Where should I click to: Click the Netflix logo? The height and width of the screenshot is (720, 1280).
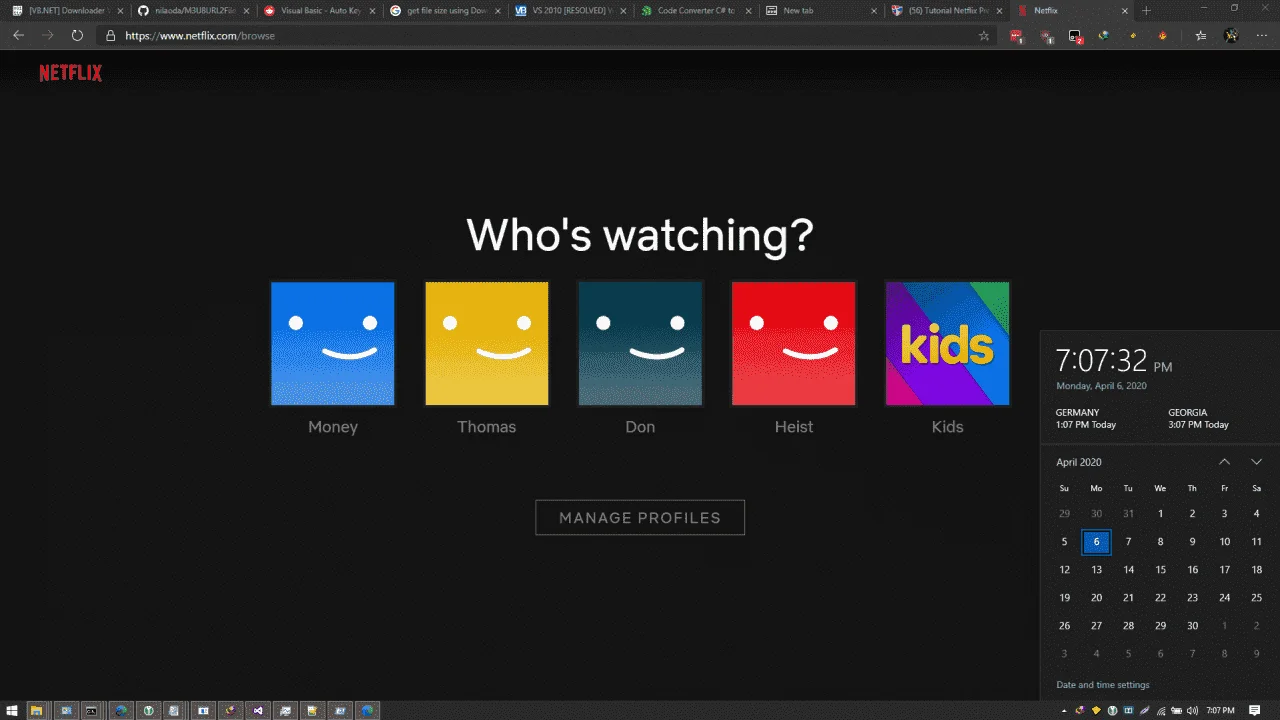pos(70,73)
